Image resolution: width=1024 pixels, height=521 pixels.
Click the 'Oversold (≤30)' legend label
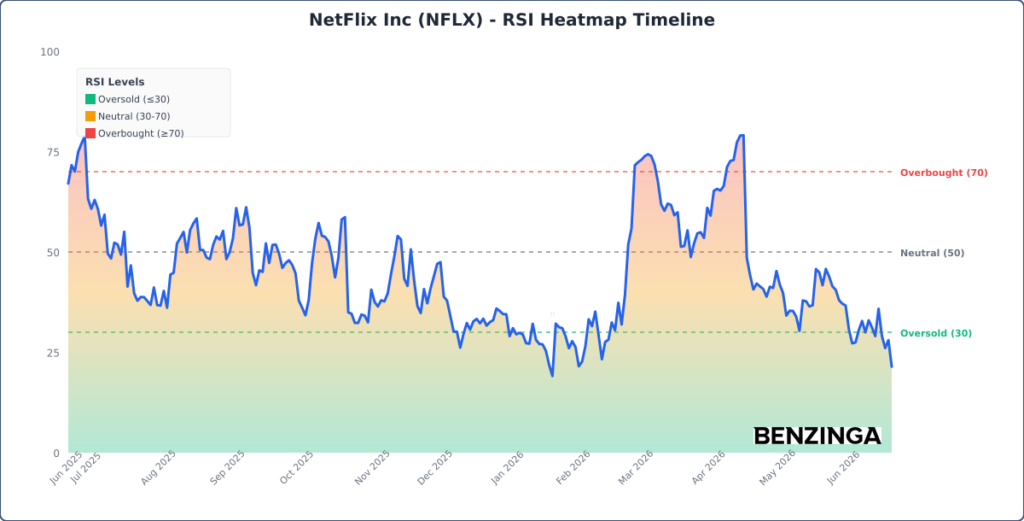(x=134, y=99)
